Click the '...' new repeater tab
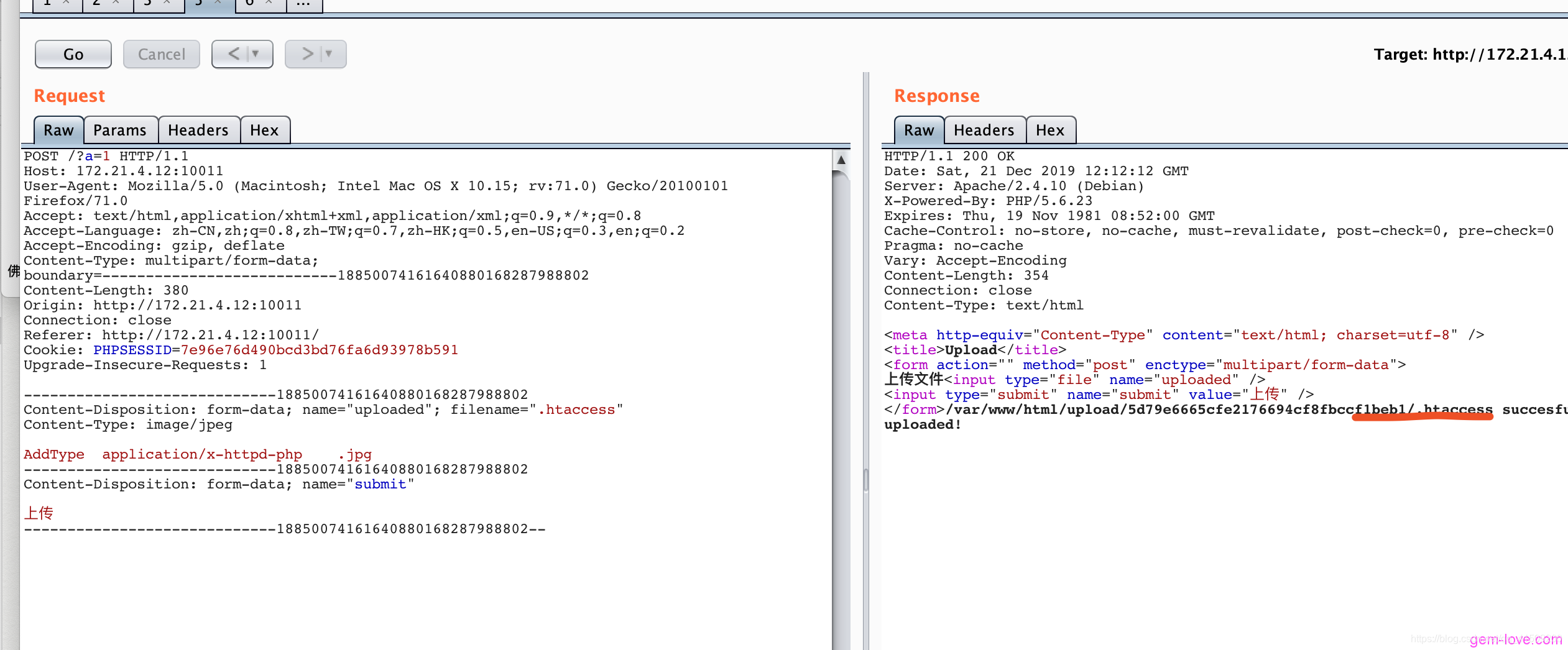 (x=303, y=4)
